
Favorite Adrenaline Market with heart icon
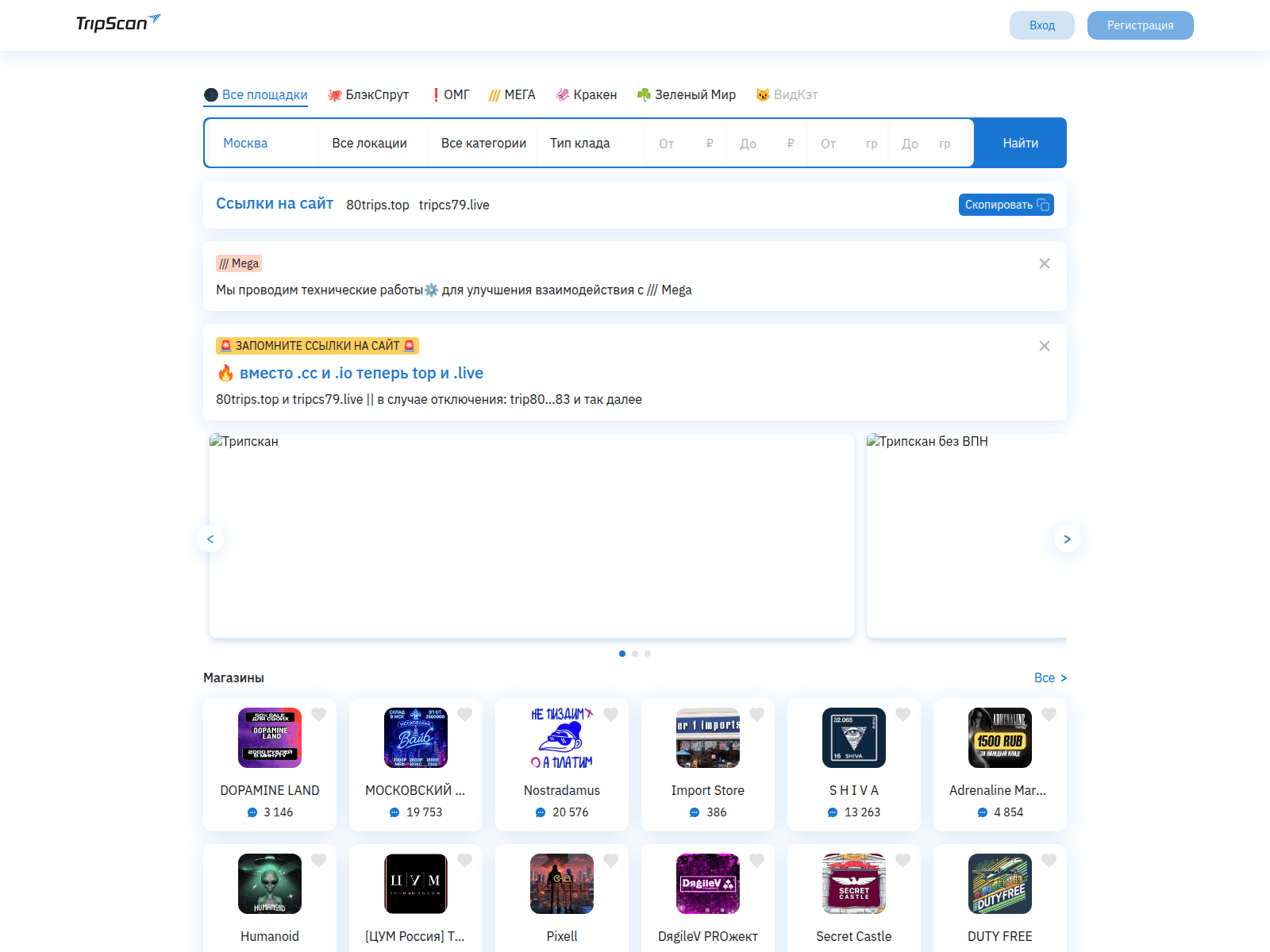click(x=1049, y=715)
